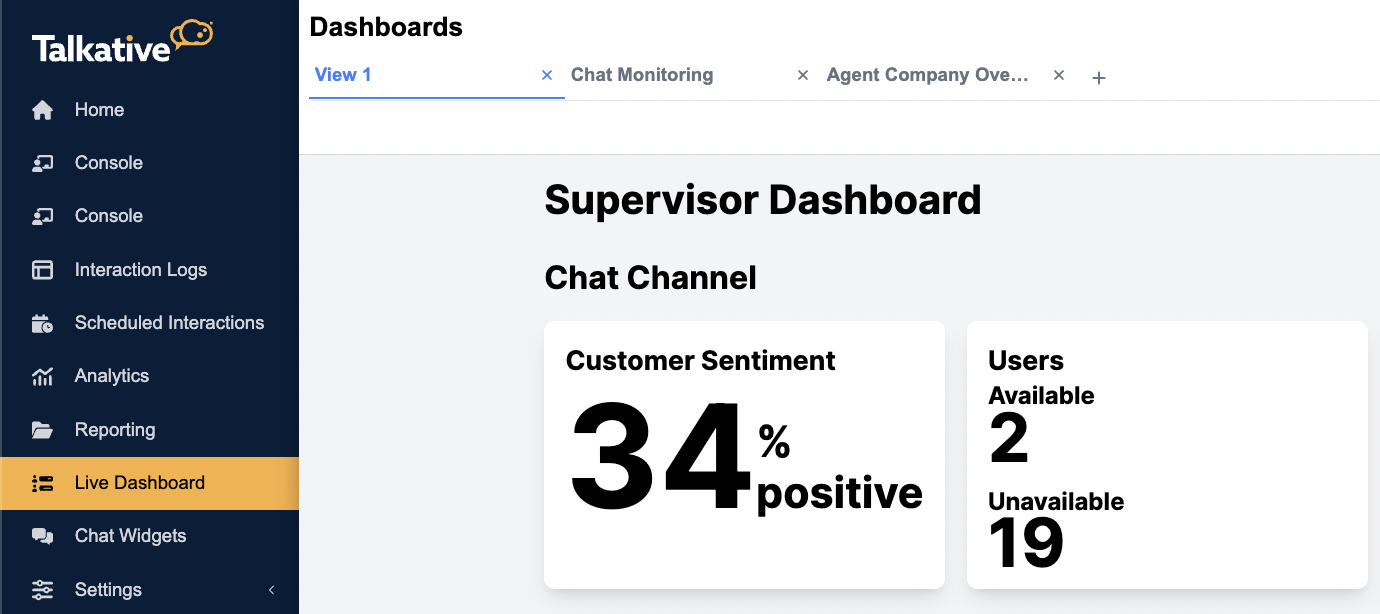This screenshot has width=1380, height=614.
Task: Click the Reporting folder icon
Action: pos(42,430)
